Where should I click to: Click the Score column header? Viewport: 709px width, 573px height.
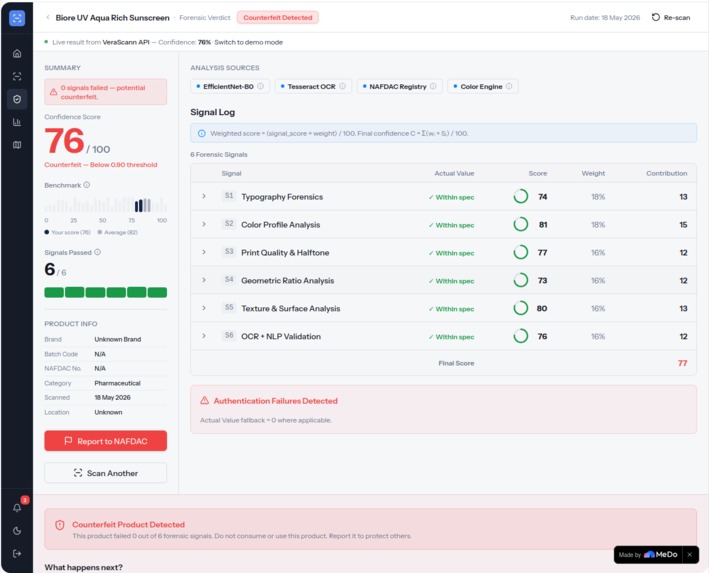click(538, 173)
